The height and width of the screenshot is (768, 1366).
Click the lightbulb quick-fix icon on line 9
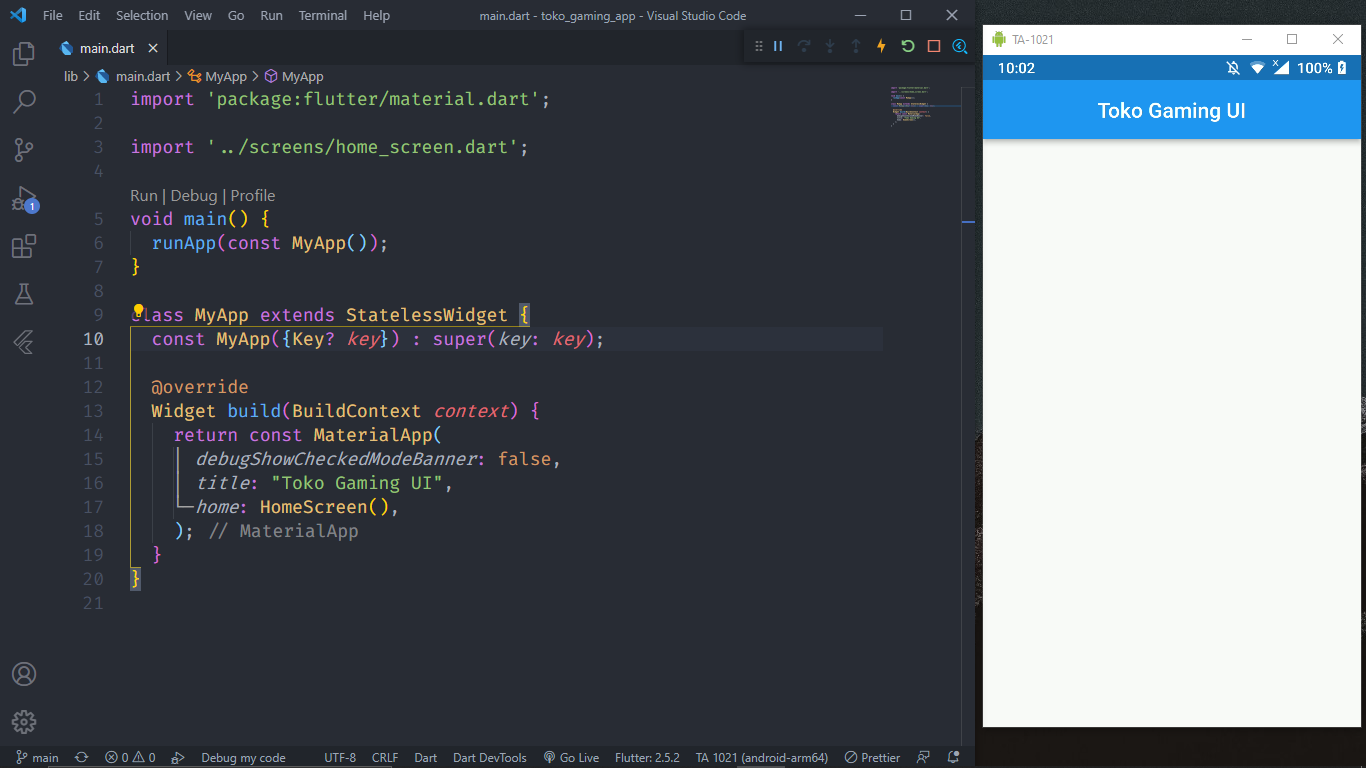click(x=139, y=311)
